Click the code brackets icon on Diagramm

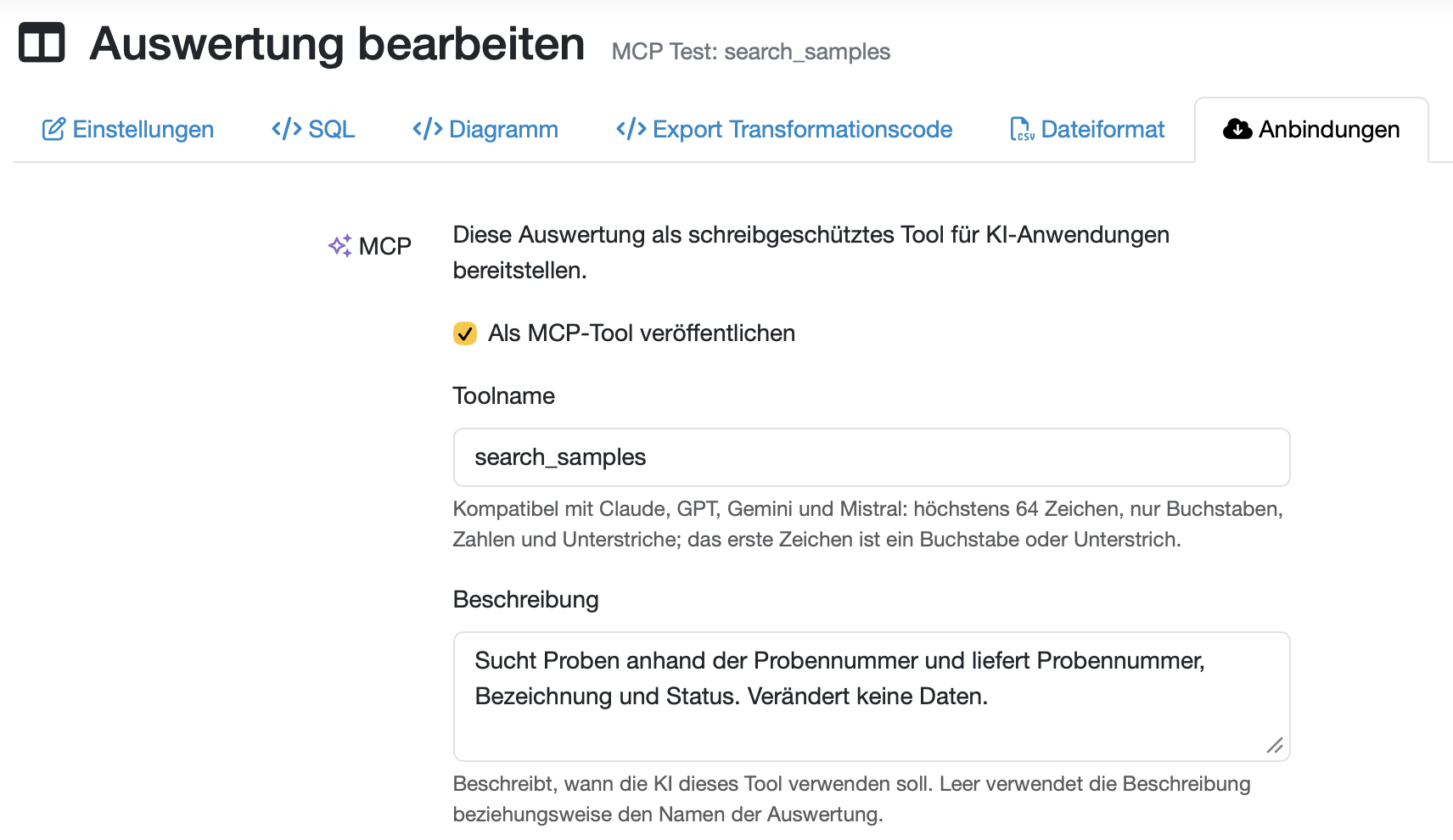[428, 129]
